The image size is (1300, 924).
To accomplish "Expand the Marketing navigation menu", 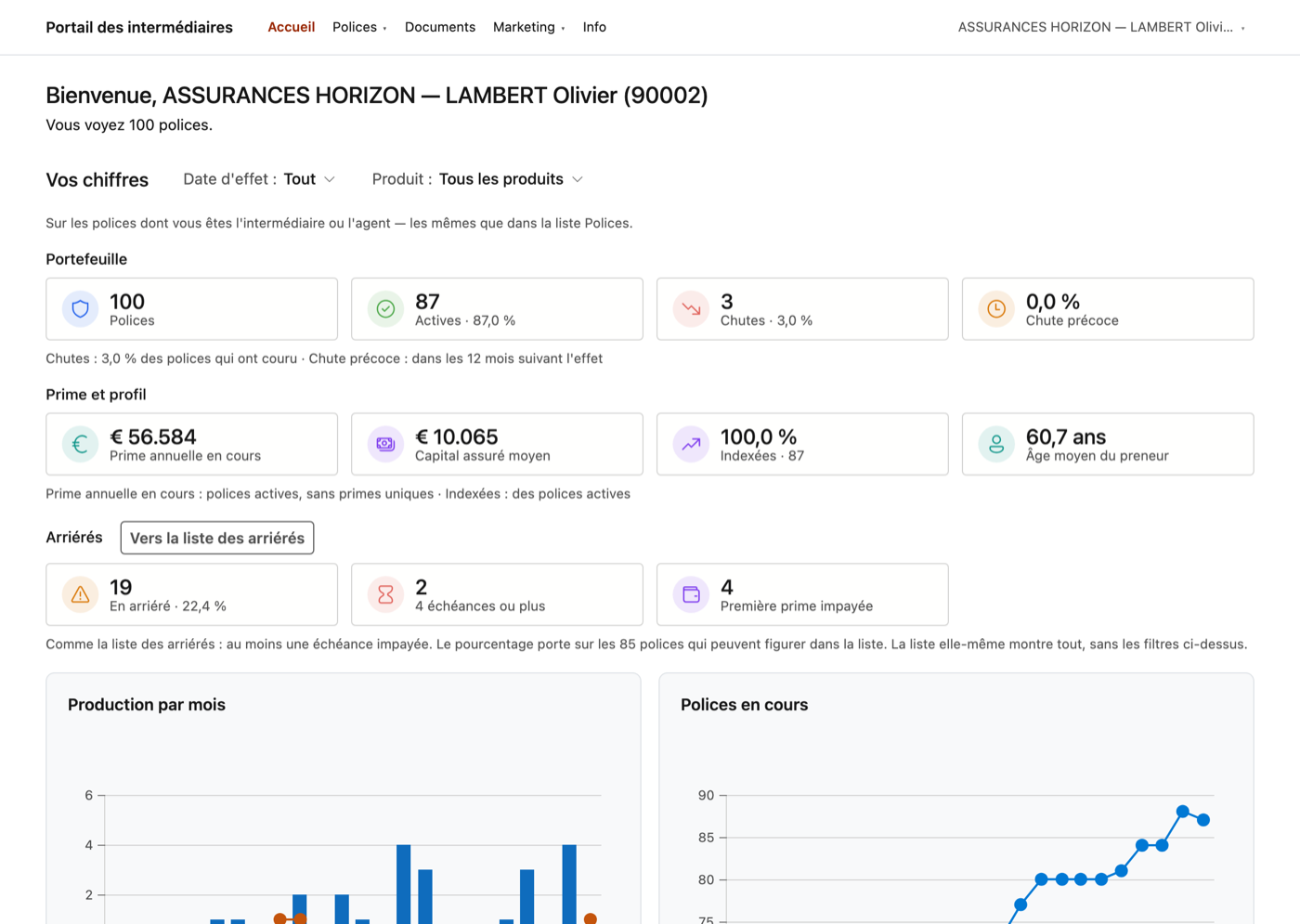I will (x=528, y=27).
